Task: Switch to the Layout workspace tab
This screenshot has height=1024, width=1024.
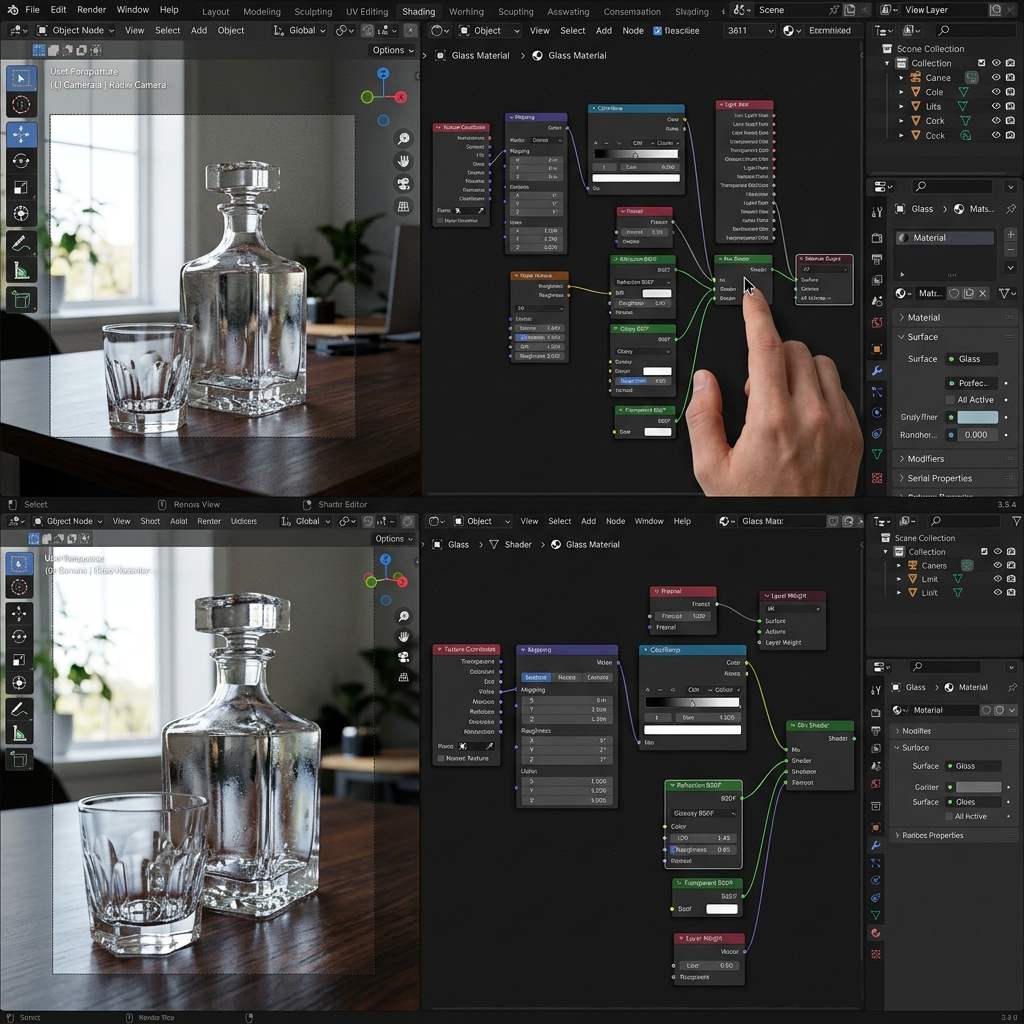Action: 216,12
